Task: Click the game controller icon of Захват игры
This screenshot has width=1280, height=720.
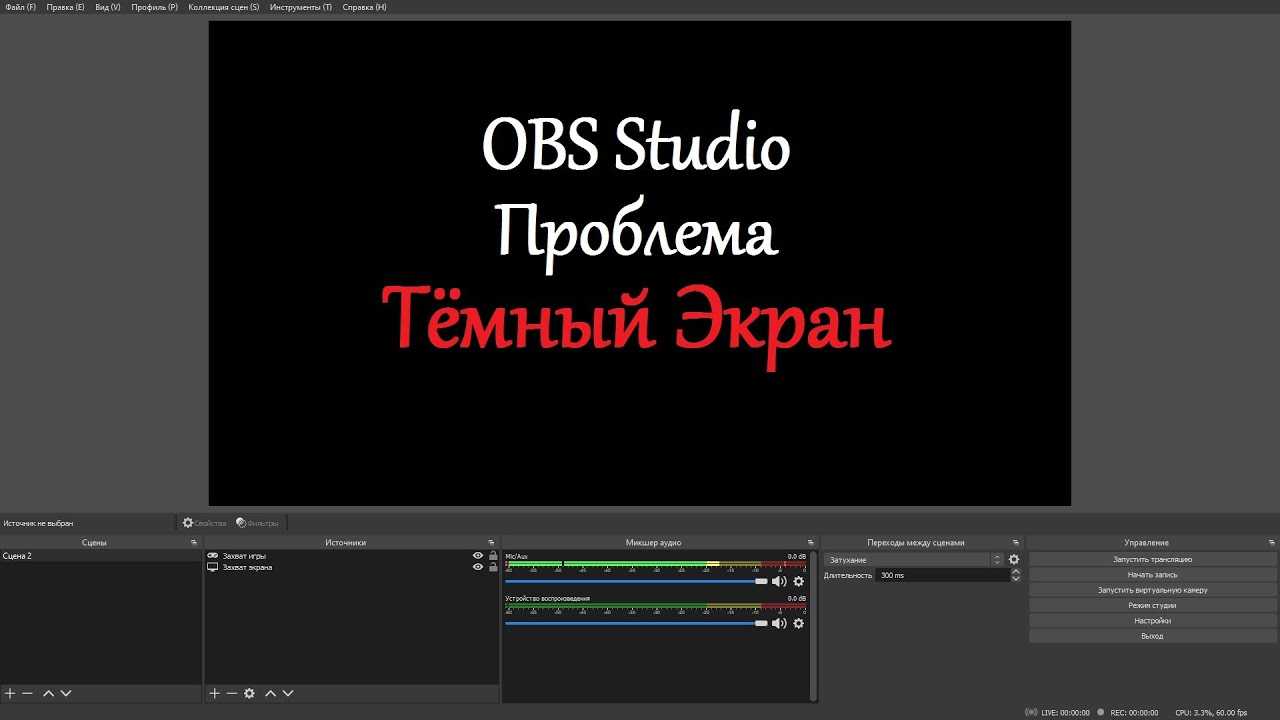Action: pyautogui.click(x=212, y=556)
